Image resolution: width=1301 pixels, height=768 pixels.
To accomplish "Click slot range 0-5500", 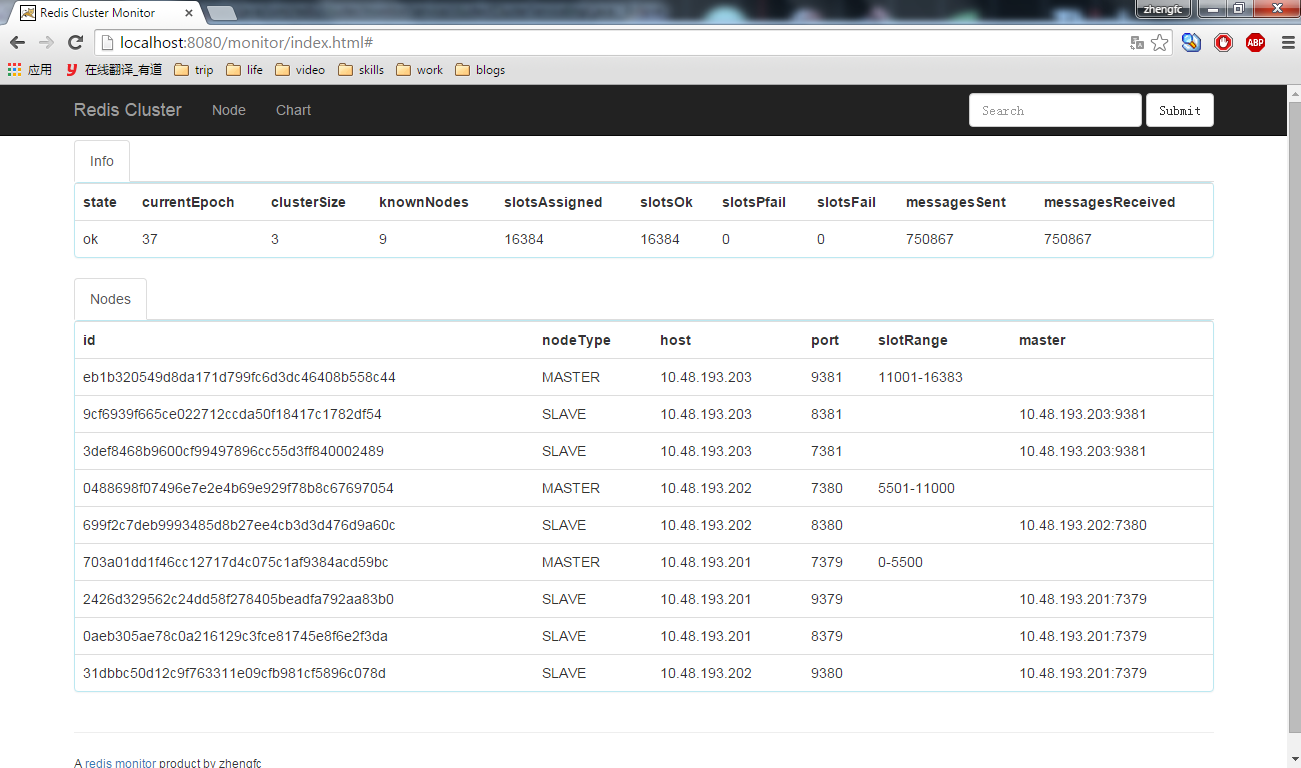I will point(900,562).
